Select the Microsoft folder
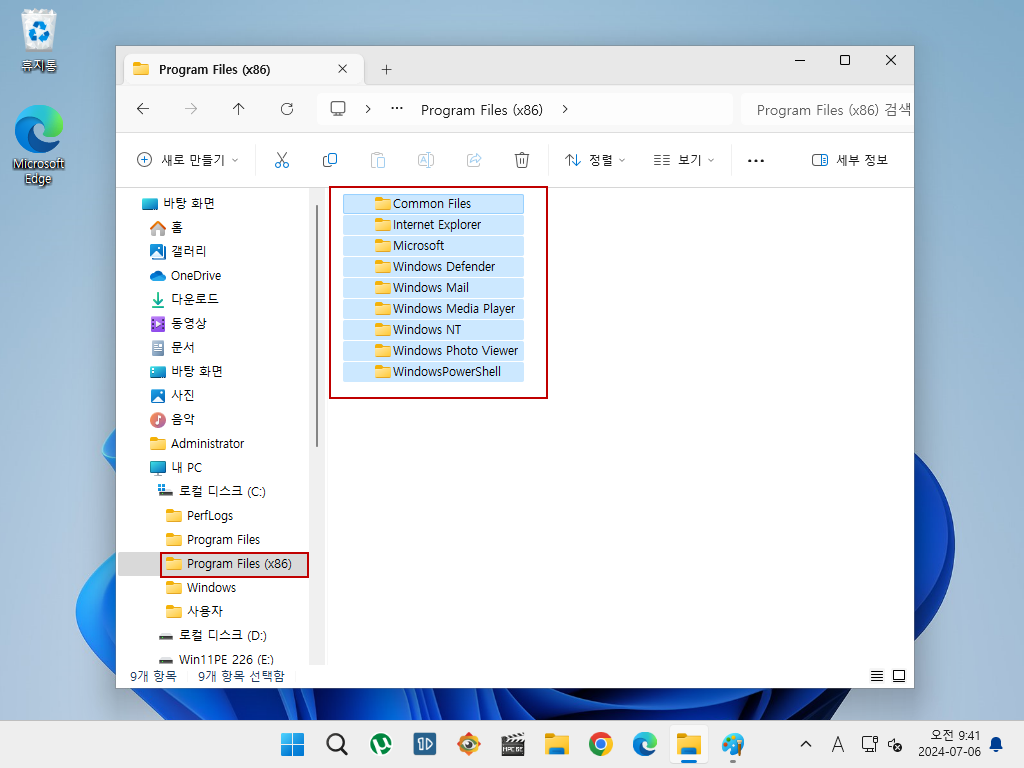Screen dimensions: 1024x768 [433, 246]
